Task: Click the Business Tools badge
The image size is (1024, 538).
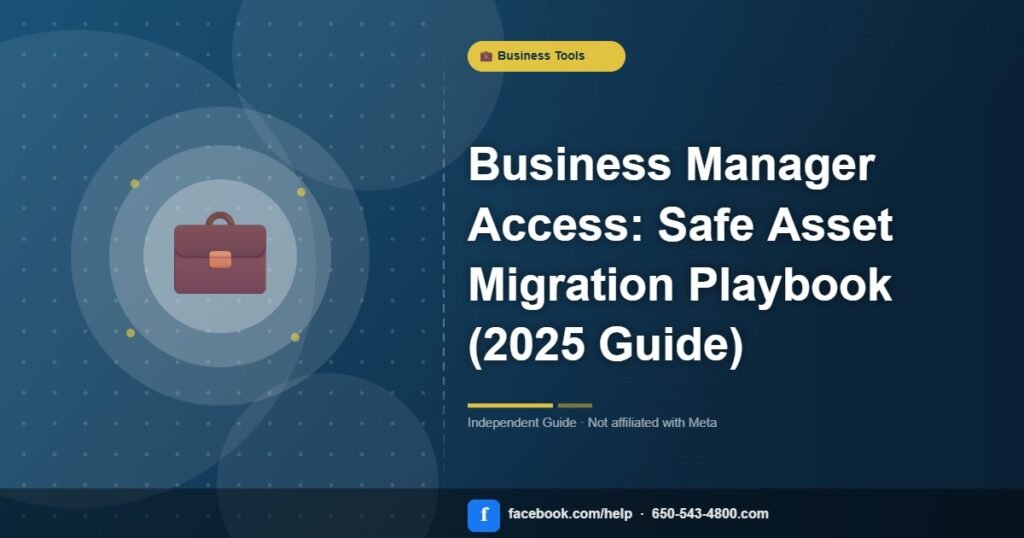Action: pos(546,56)
